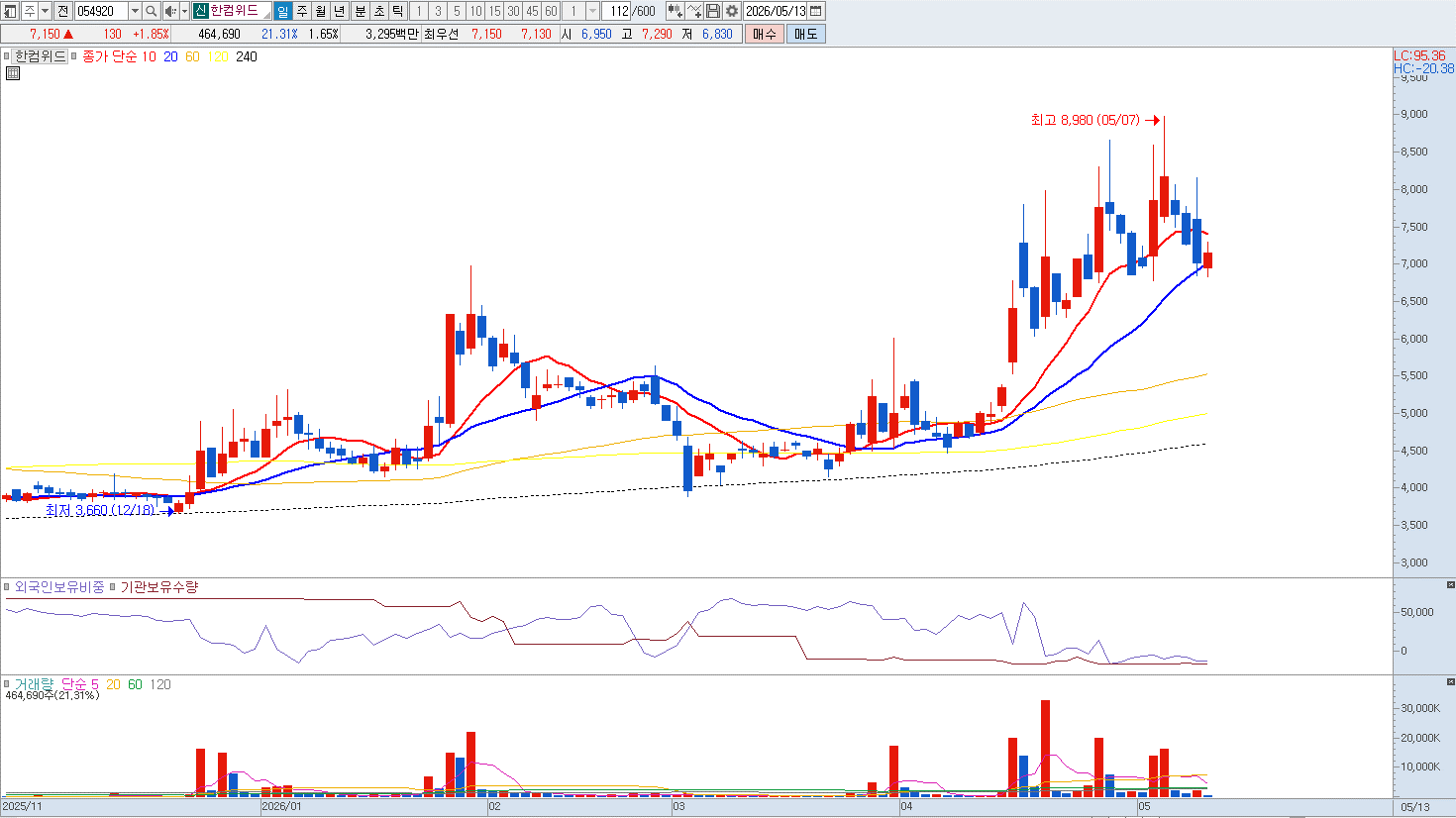Click the black 240-day moving average legend
Screen dimensions: 1456x818
pyautogui.click(x=247, y=56)
